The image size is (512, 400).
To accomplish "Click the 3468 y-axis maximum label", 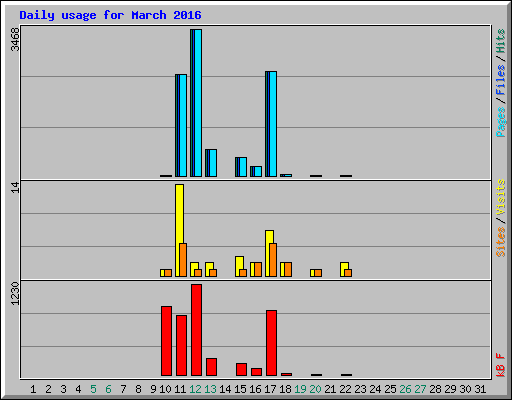I will click(15, 39).
